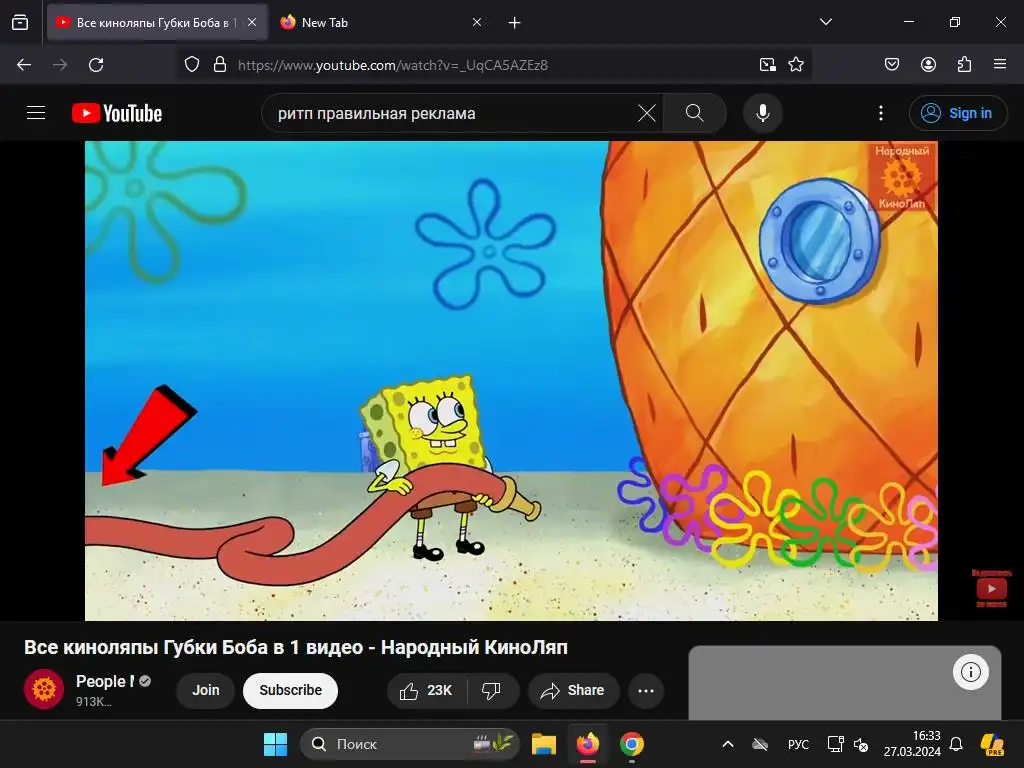Open the clock and calendar 16:33
This screenshot has height=768, width=1024.
(912, 744)
